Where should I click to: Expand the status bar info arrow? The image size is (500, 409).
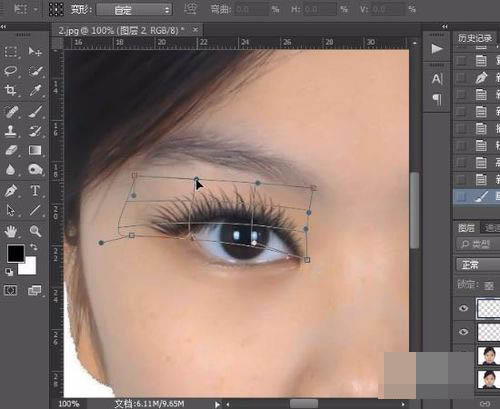(217, 404)
